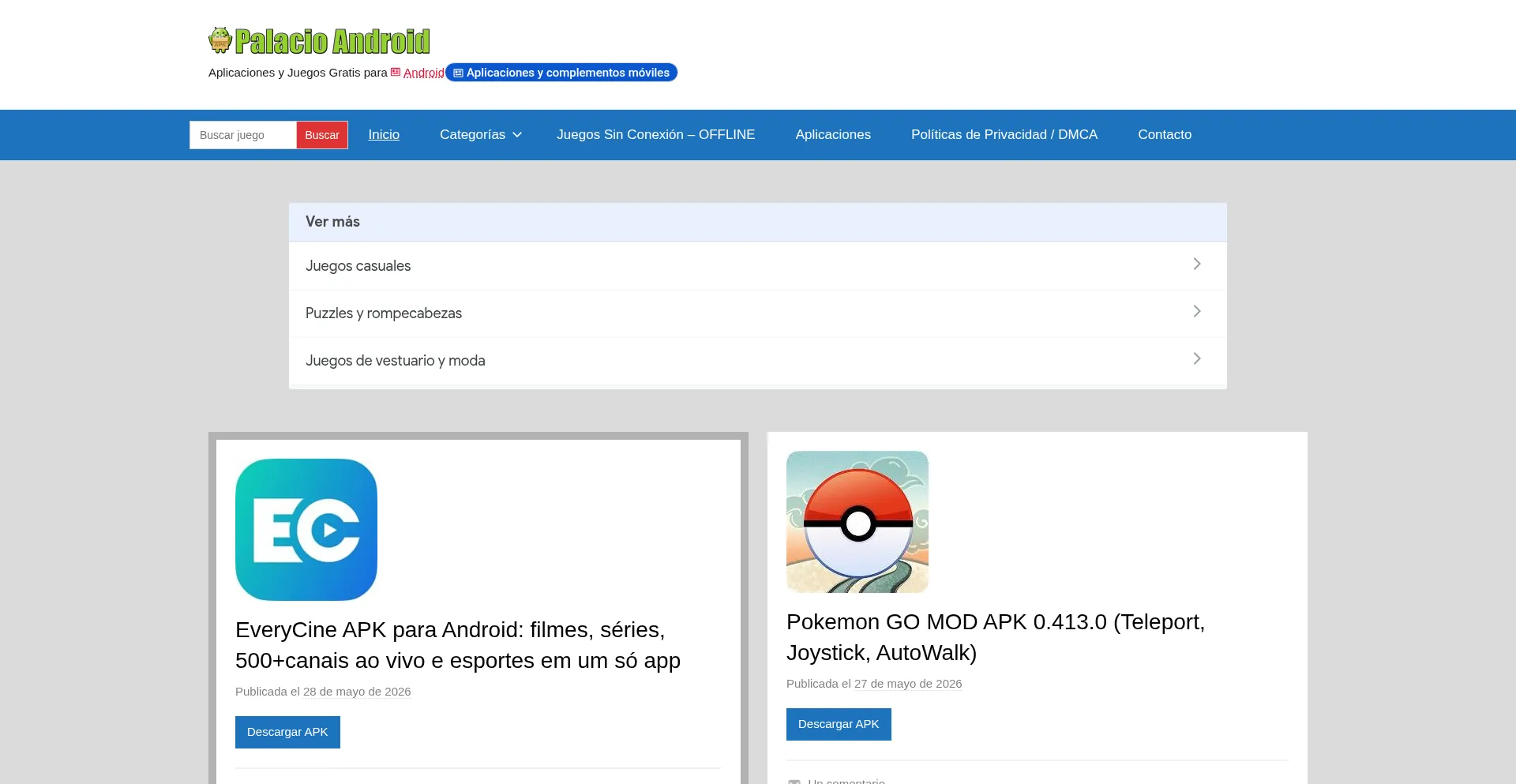Click the chevron beside Juegos casuales
The height and width of the screenshot is (784, 1516).
[1197, 264]
